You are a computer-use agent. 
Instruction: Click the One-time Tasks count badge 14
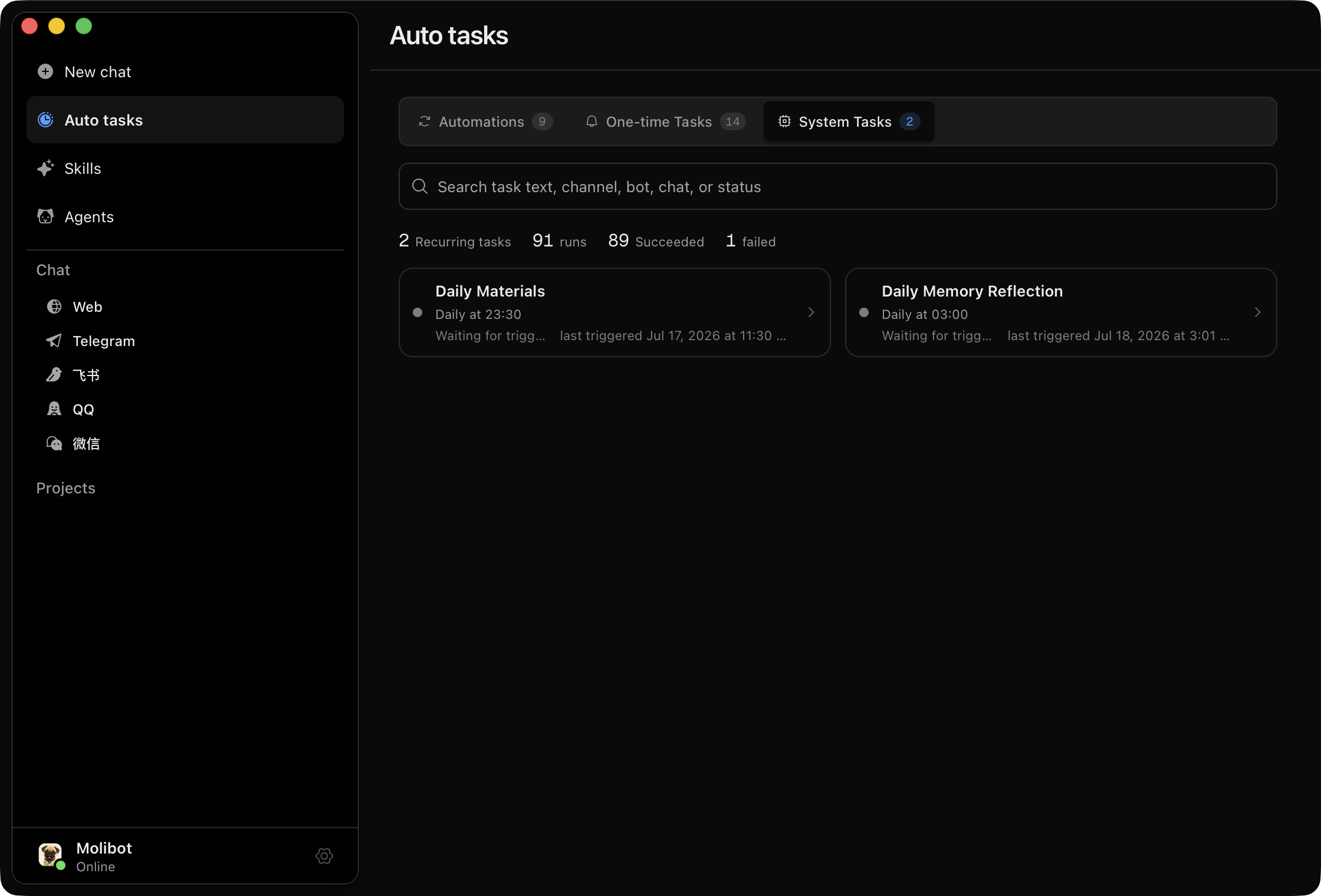732,121
